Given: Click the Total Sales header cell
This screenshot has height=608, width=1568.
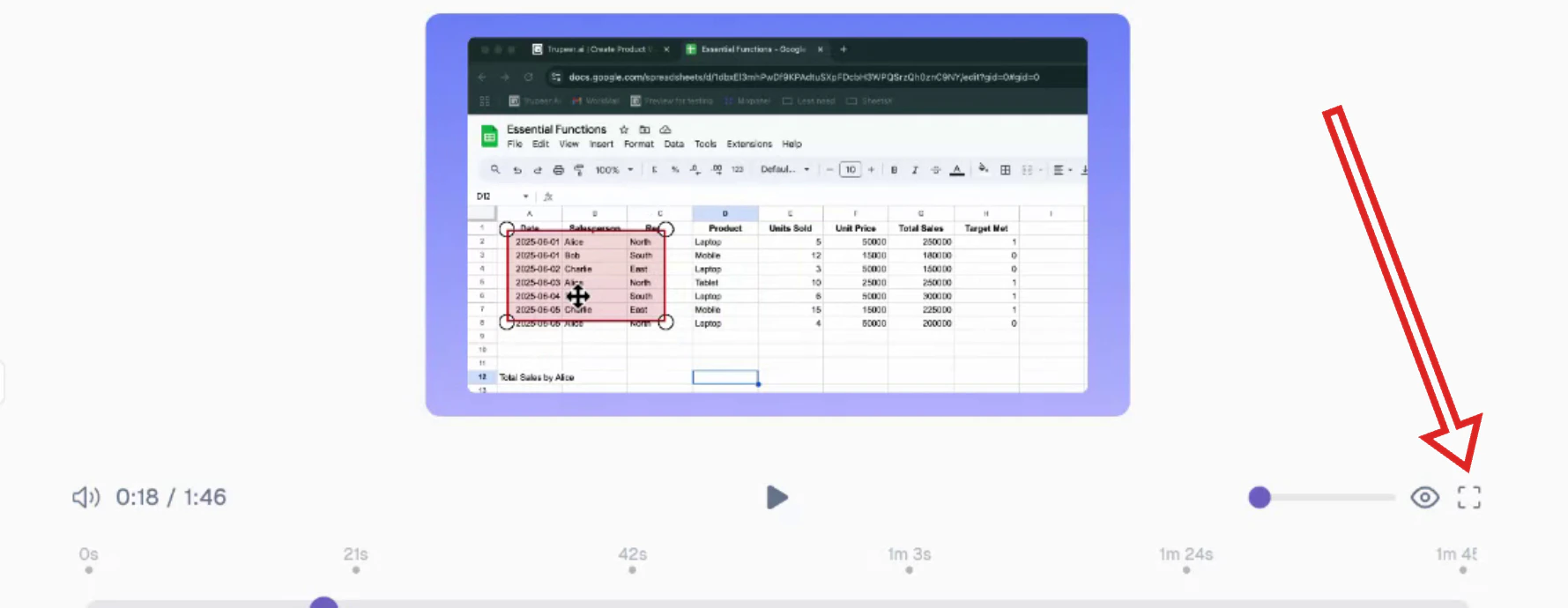Looking at the screenshot, I should (x=921, y=228).
